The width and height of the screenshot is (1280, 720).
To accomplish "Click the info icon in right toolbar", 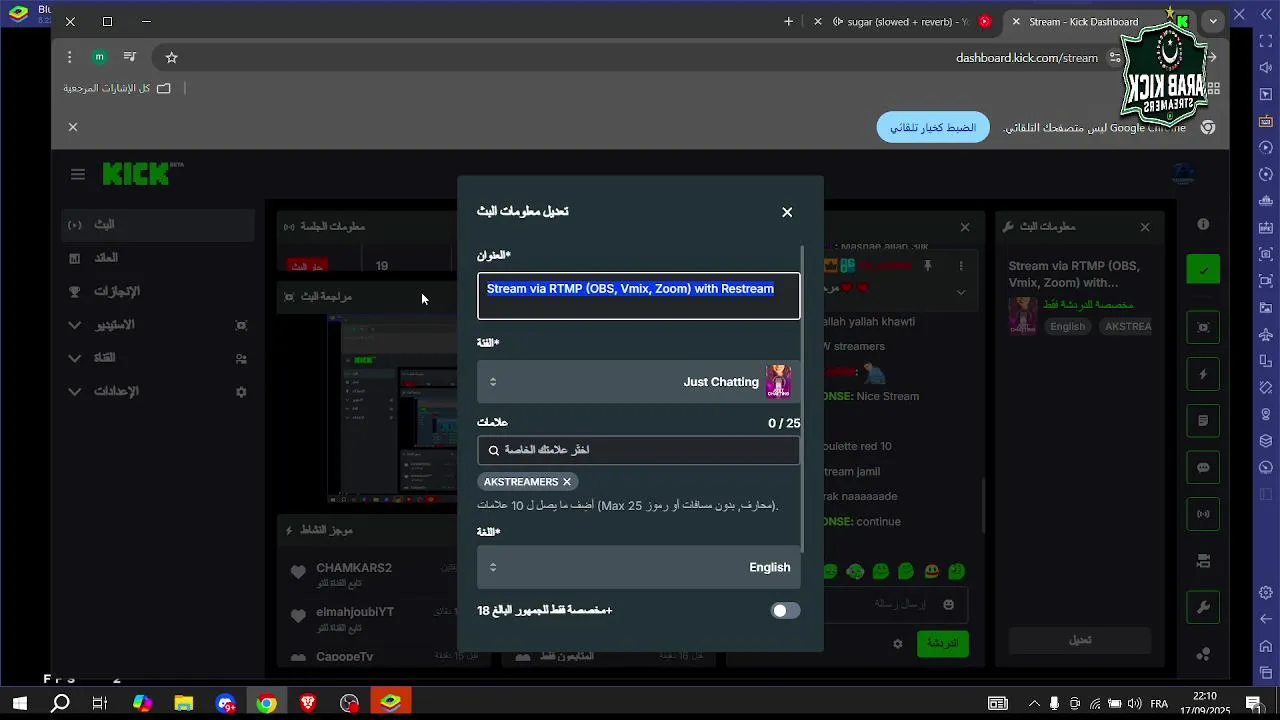I will (1203, 225).
